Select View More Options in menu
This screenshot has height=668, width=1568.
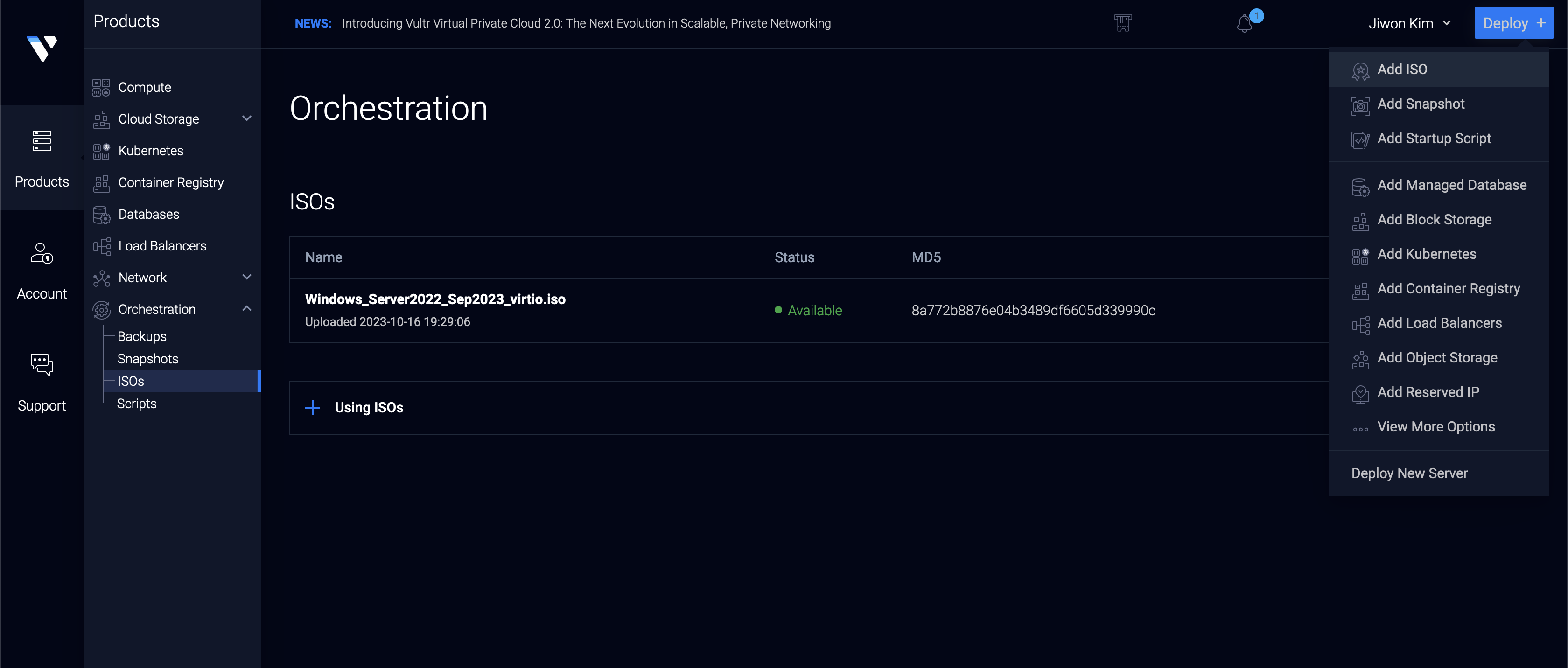pos(1435,427)
